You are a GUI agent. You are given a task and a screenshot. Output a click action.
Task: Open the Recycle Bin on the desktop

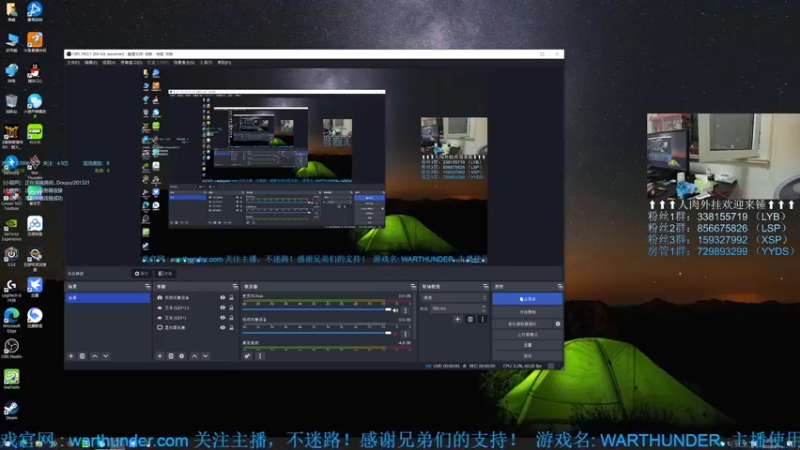coord(11,104)
